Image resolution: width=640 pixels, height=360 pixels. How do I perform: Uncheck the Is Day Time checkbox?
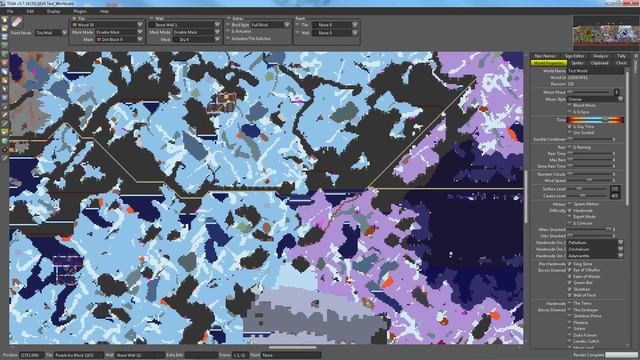(570, 127)
